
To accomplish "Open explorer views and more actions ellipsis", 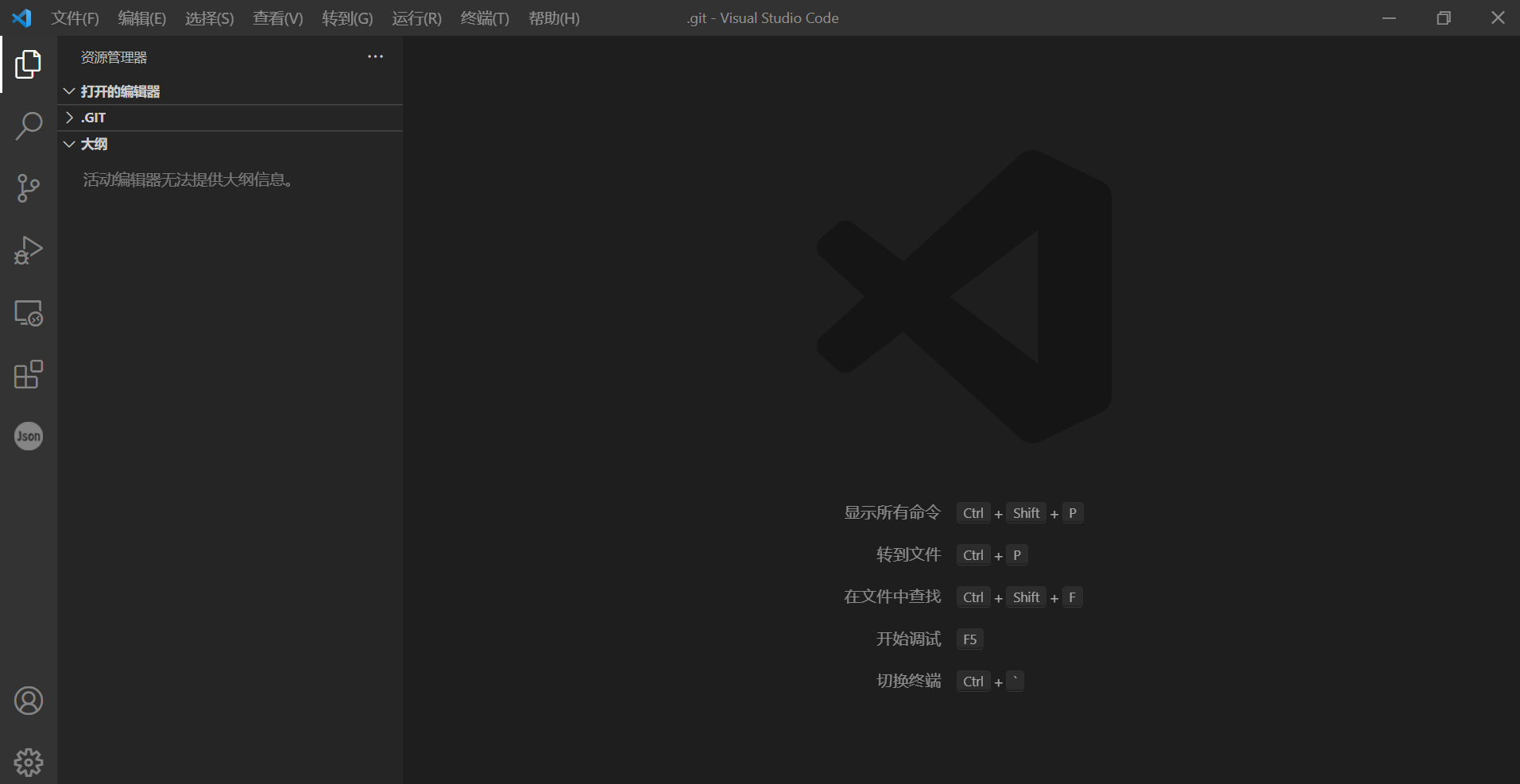I will click(x=375, y=56).
